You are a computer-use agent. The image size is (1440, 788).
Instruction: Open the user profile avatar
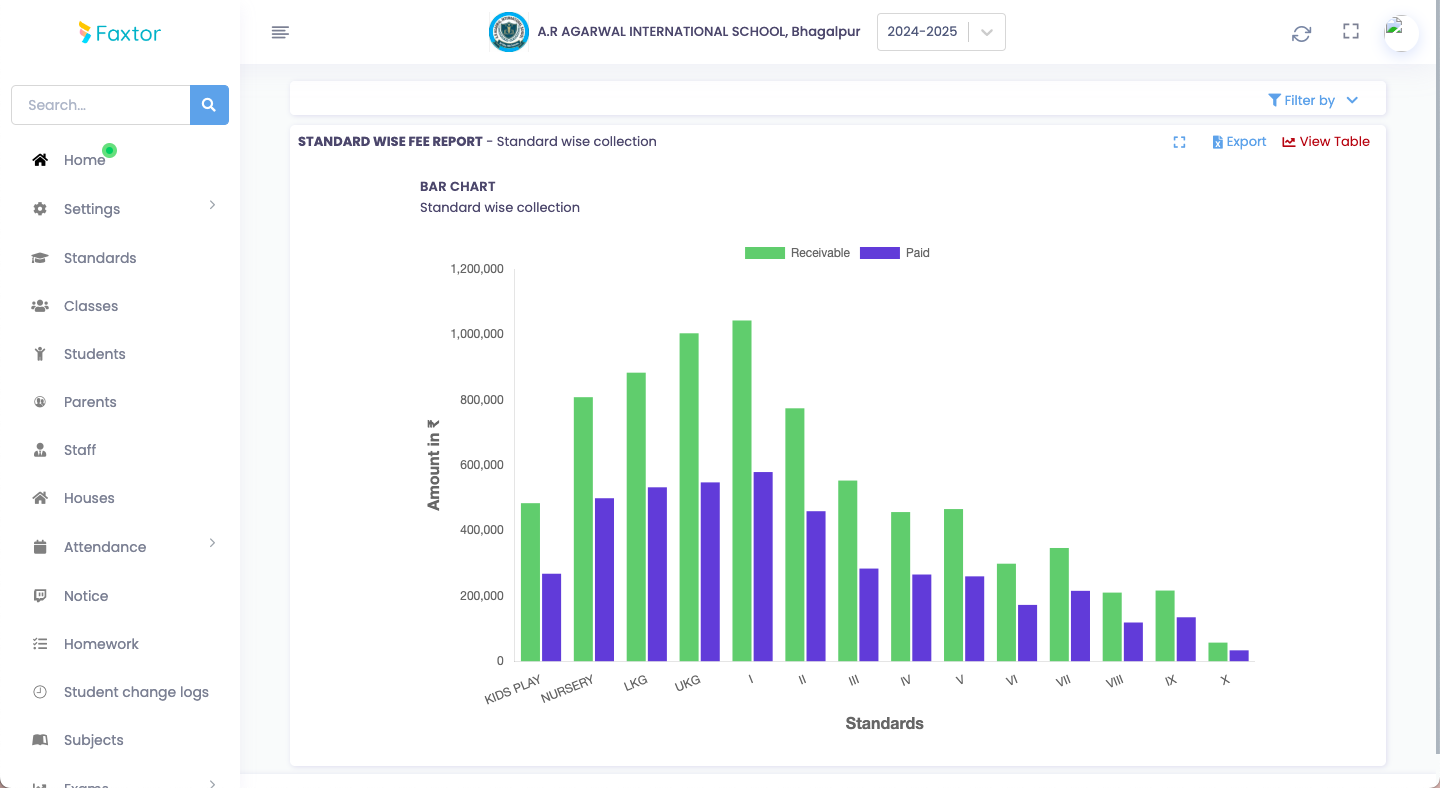coord(1400,32)
